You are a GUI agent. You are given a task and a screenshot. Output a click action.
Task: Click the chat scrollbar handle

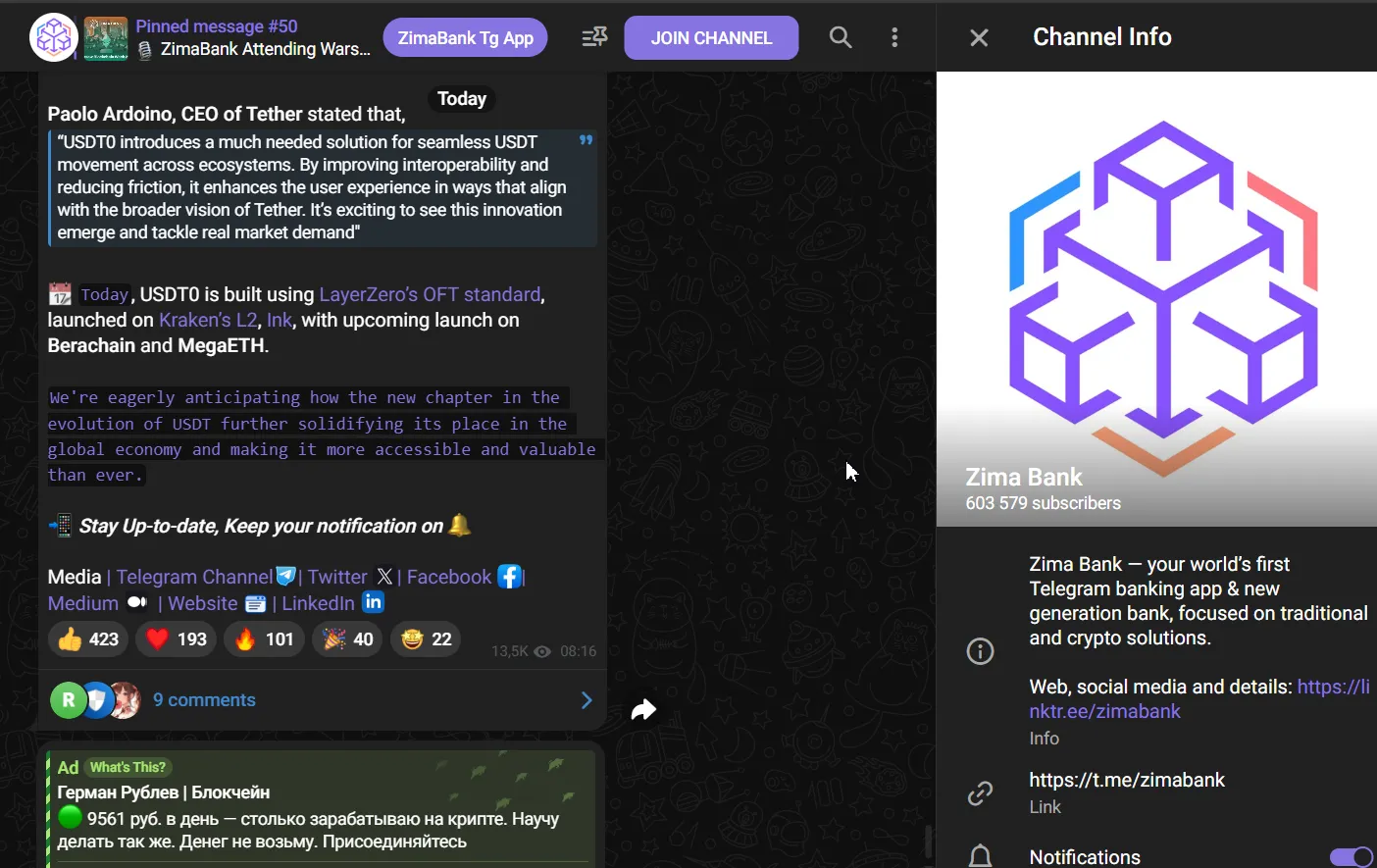[928, 842]
